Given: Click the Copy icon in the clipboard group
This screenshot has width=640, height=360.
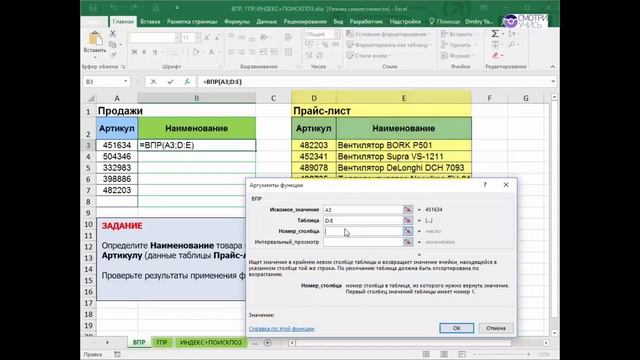Looking at the screenshot, I should point(113,44).
